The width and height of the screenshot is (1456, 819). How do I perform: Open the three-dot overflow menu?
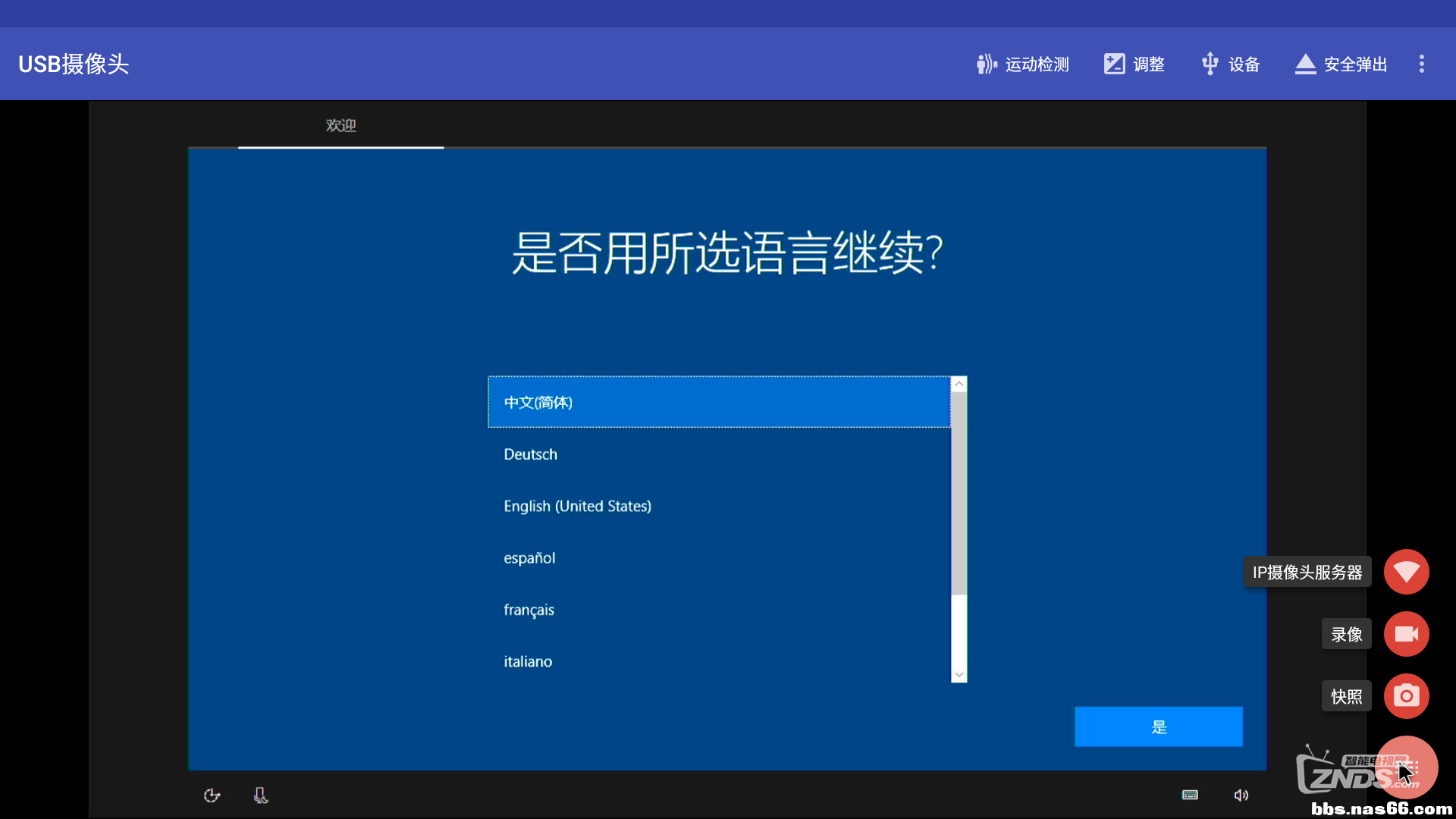click(x=1422, y=64)
